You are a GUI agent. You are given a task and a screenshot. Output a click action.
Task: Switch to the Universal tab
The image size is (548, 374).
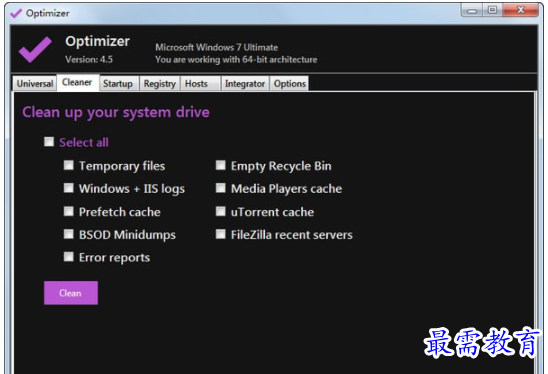(35, 84)
